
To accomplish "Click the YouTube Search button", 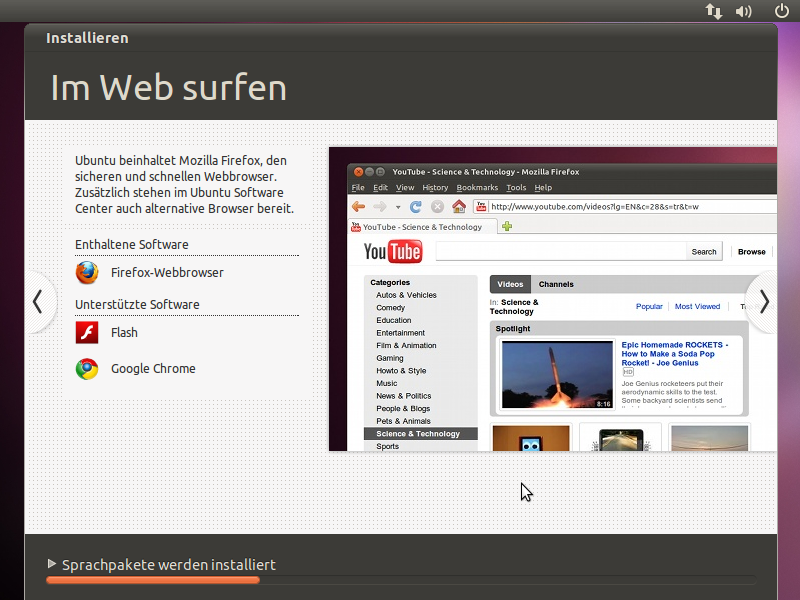I will (704, 252).
